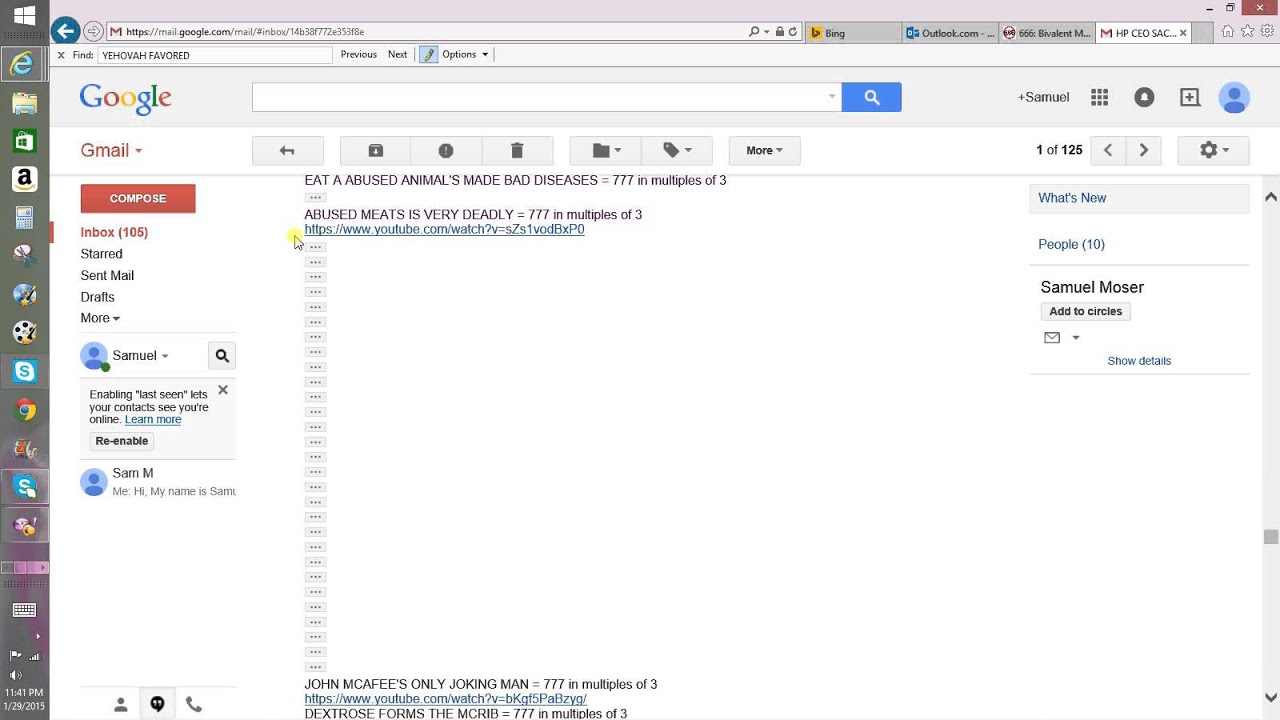Click the Re-enable last seen button
1280x720 pixels.
coord(122,441)
